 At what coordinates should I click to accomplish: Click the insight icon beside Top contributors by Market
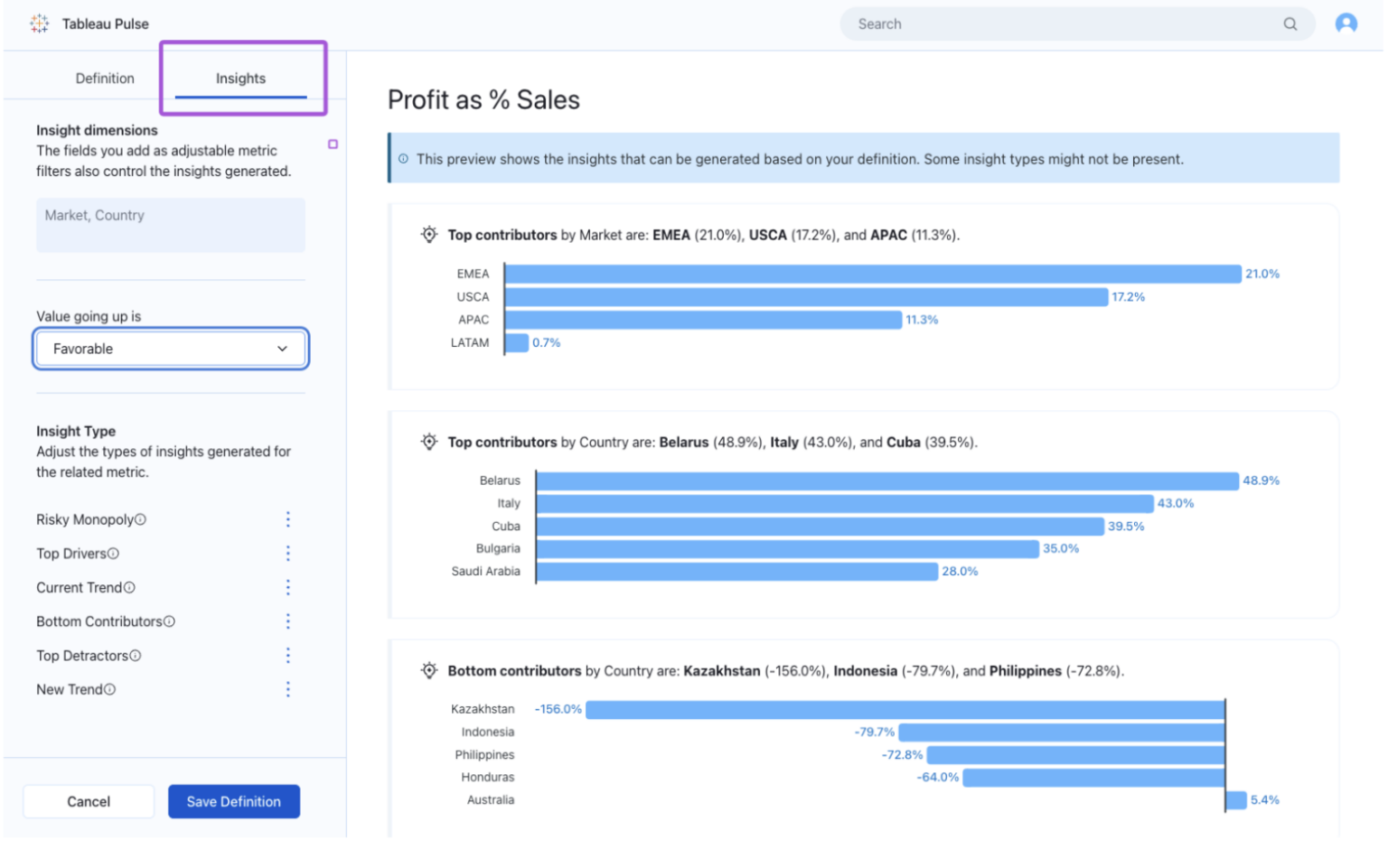tap(428, 234)
